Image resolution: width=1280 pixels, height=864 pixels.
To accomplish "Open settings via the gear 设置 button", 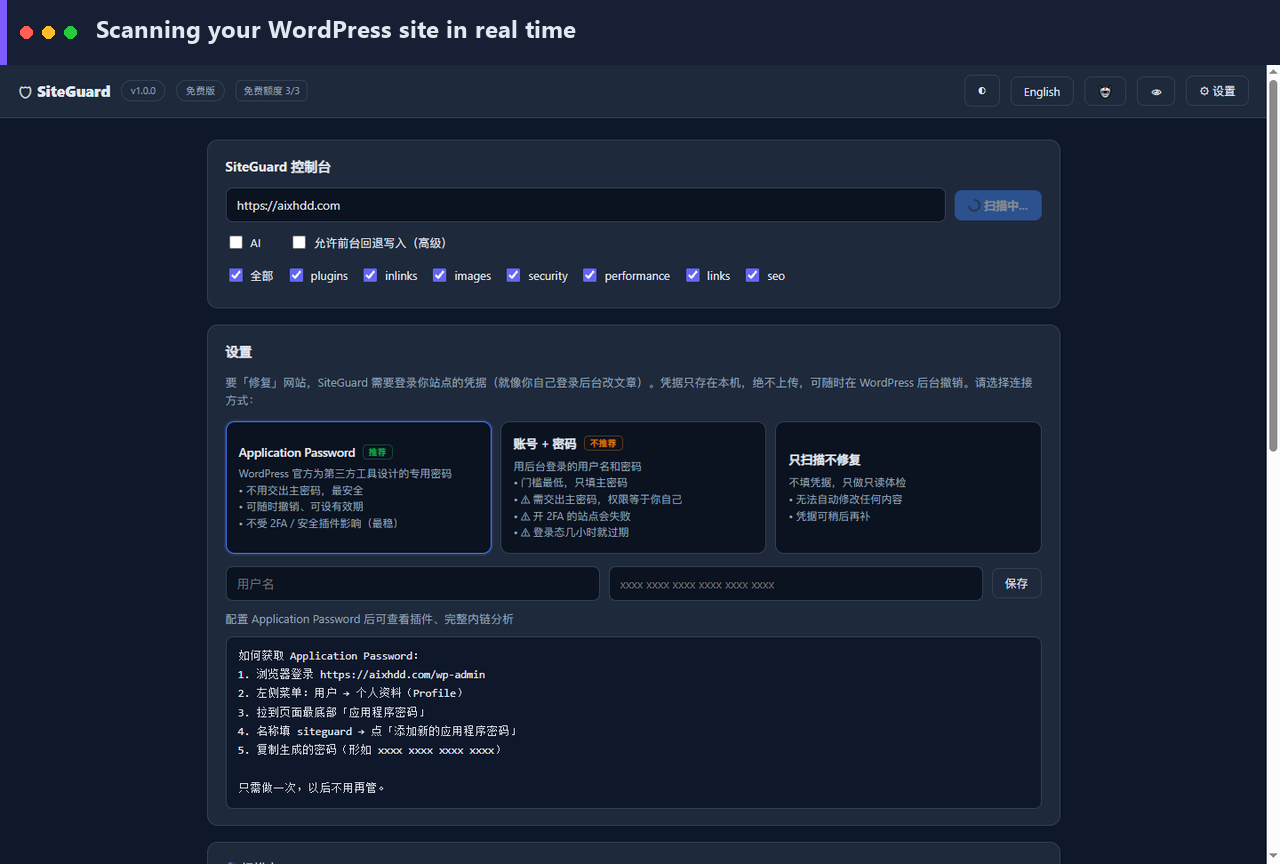I will [1217, 91].
